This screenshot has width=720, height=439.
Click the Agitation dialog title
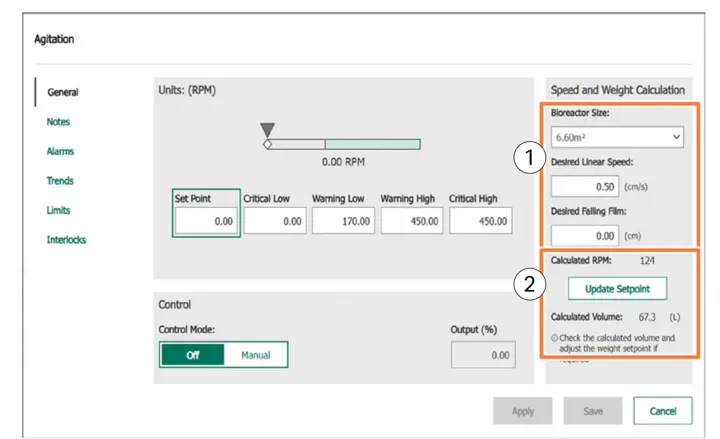click(54, 39)
